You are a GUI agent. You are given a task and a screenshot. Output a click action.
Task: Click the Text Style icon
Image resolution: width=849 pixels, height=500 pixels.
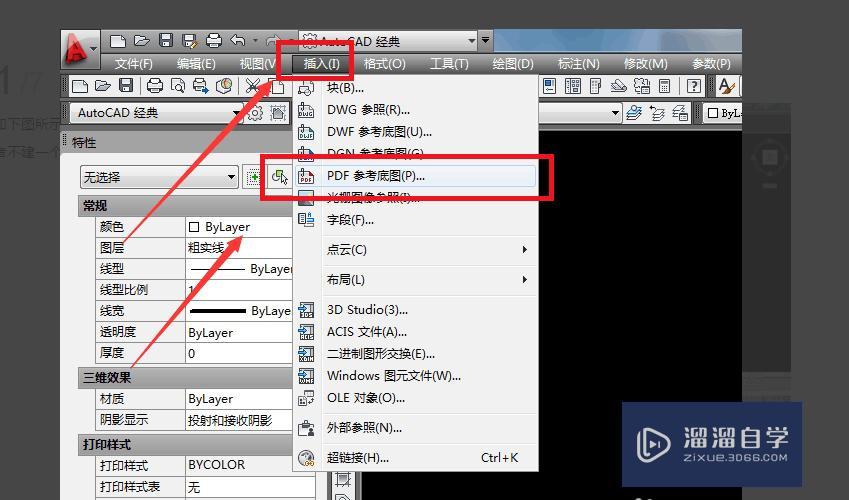click(x=726, y=86)
